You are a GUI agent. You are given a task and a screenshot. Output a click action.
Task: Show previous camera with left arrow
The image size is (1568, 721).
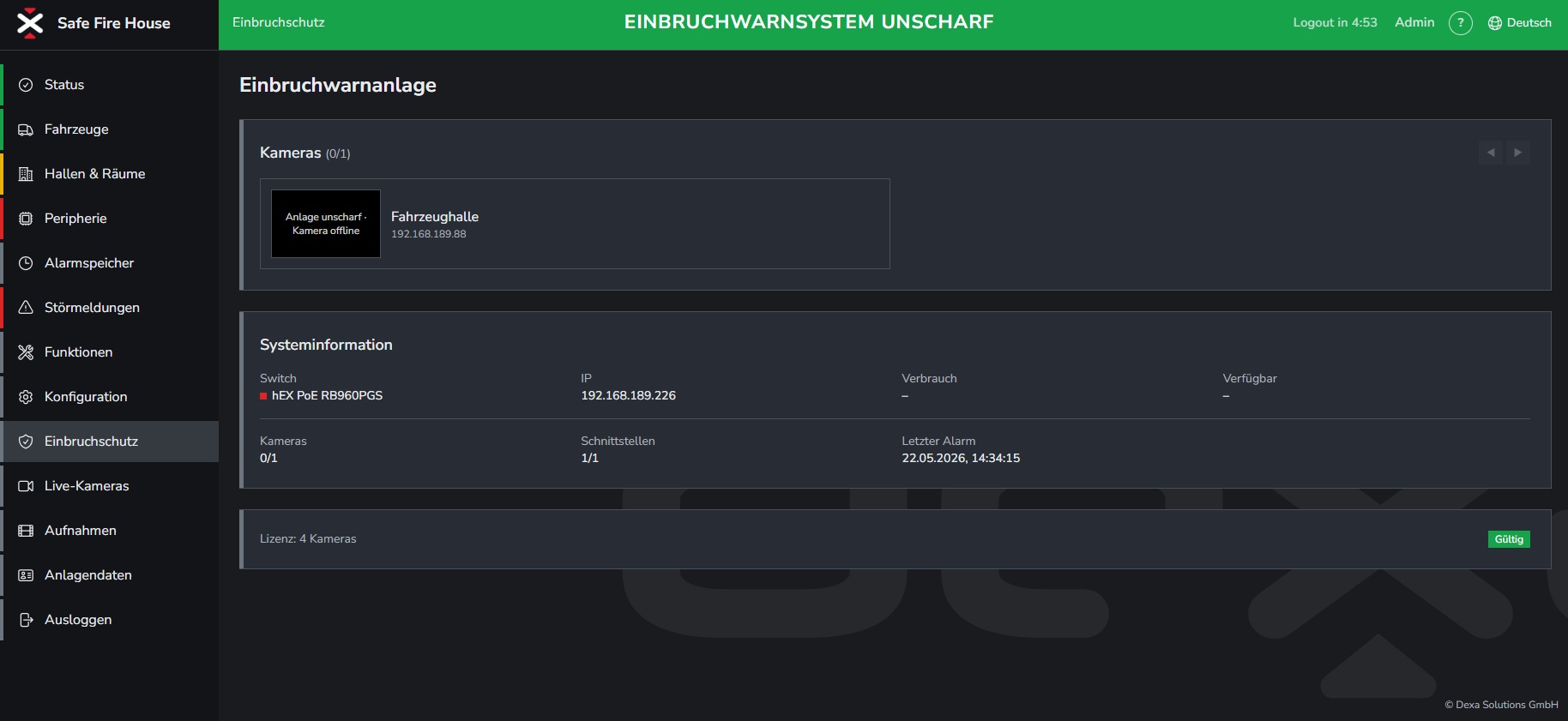1491,153
